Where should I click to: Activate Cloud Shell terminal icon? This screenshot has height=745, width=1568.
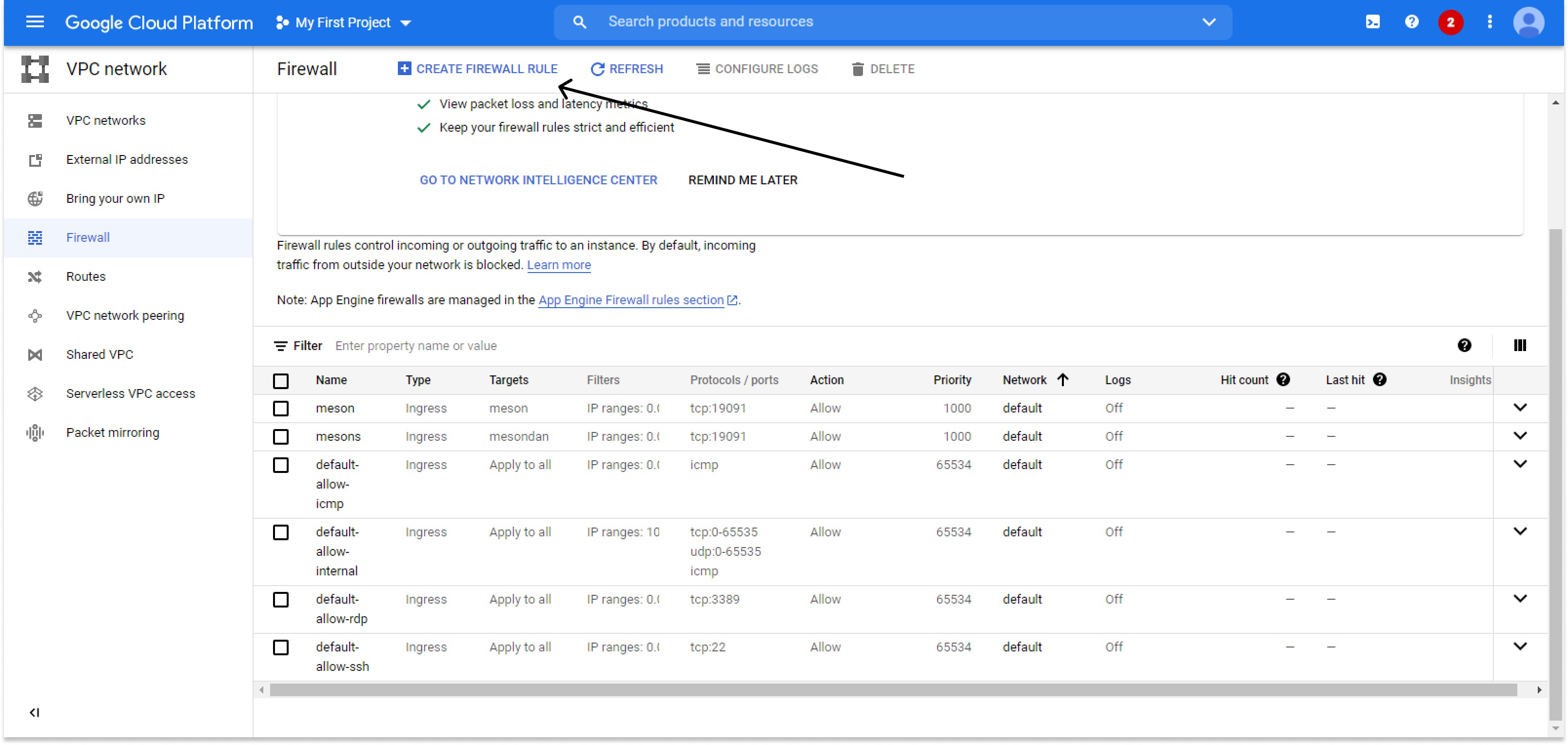click(x=1372, y=22)
